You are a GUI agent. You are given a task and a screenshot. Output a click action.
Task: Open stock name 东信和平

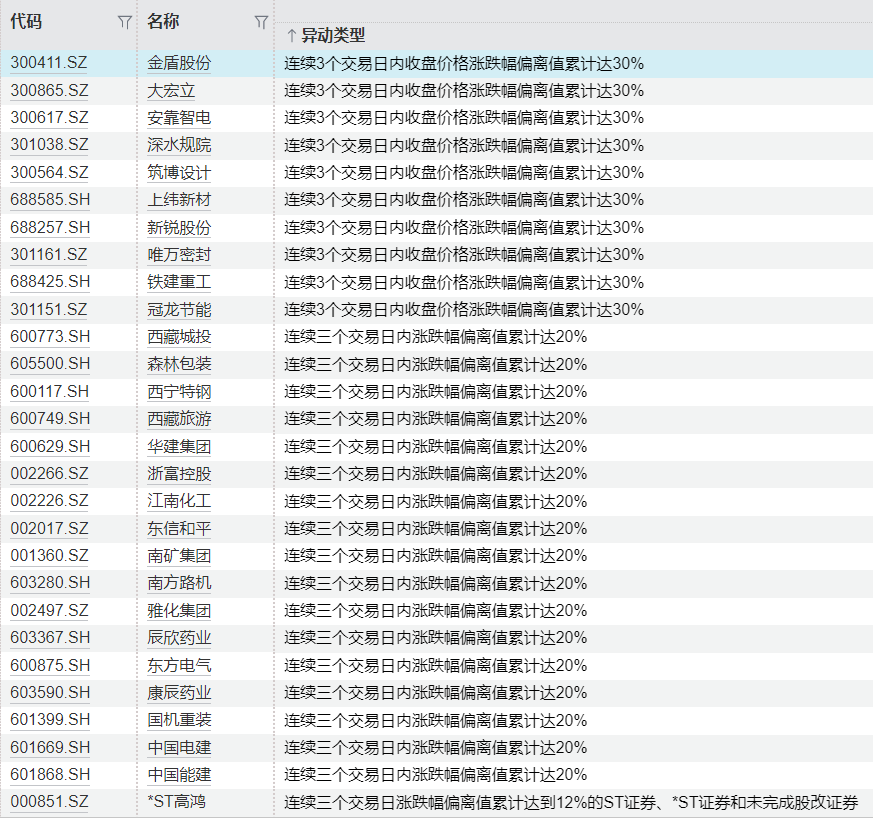pos(179,528)
